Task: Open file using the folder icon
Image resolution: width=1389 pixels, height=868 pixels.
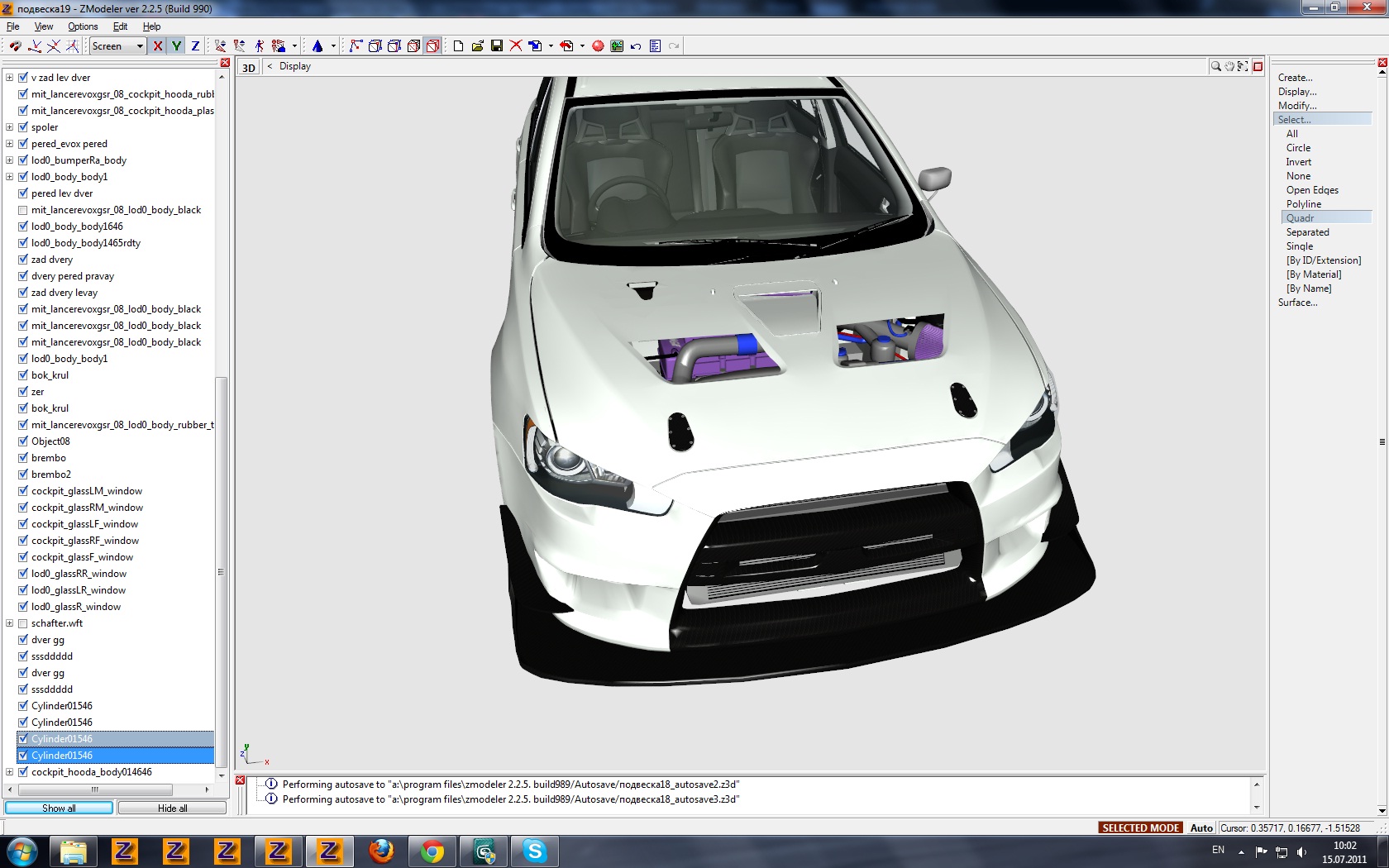Action: tap(477, 46)
